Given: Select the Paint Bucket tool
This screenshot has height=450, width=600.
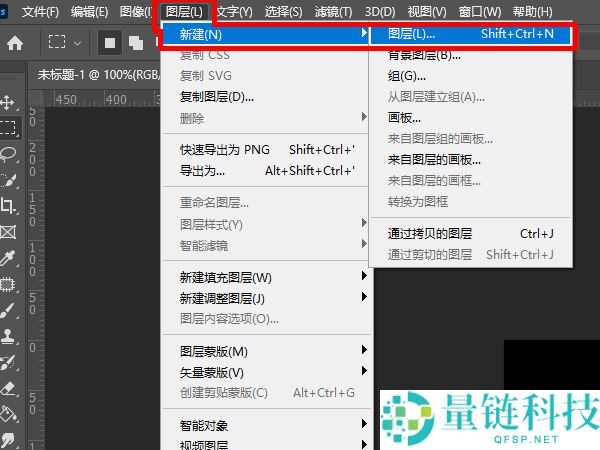Looking at the screenshot, I should [x=8, y=414].
